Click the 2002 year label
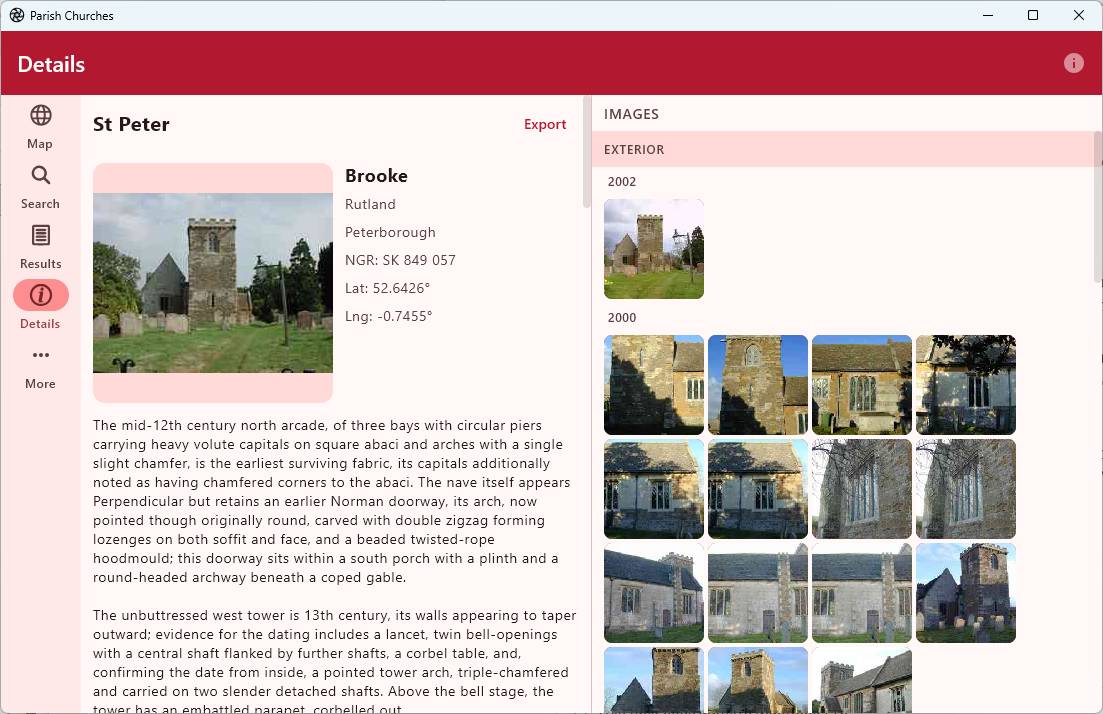Image resolution: width=1103 pixels, height=714 pixels. click(622, 181)
